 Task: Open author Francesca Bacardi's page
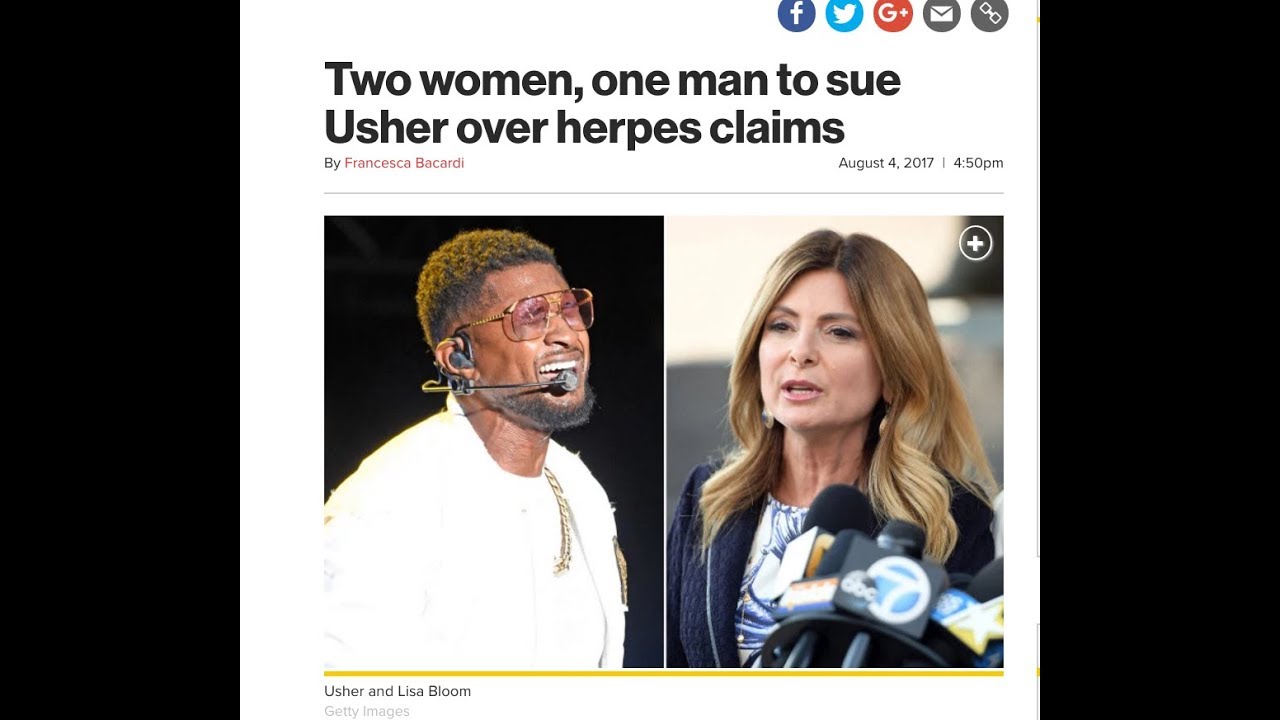(x=404, y=163)
